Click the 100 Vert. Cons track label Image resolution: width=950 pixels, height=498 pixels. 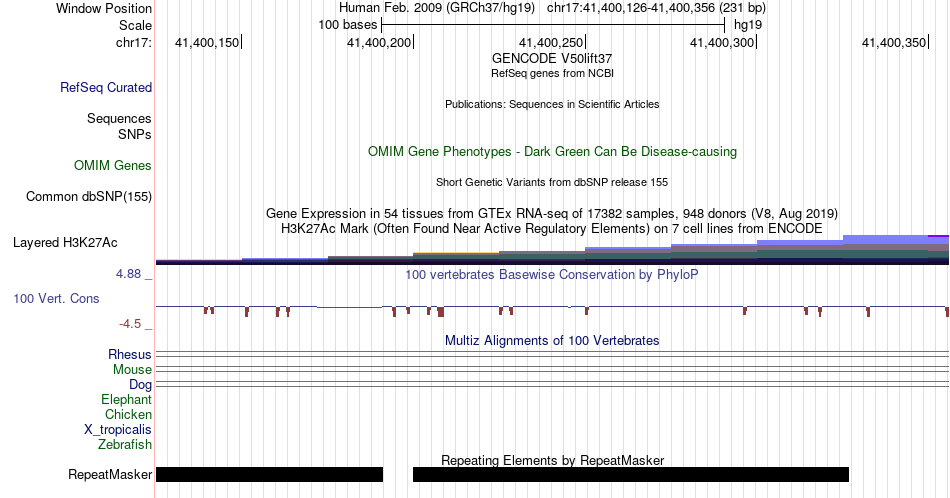(x=56, y=298)
